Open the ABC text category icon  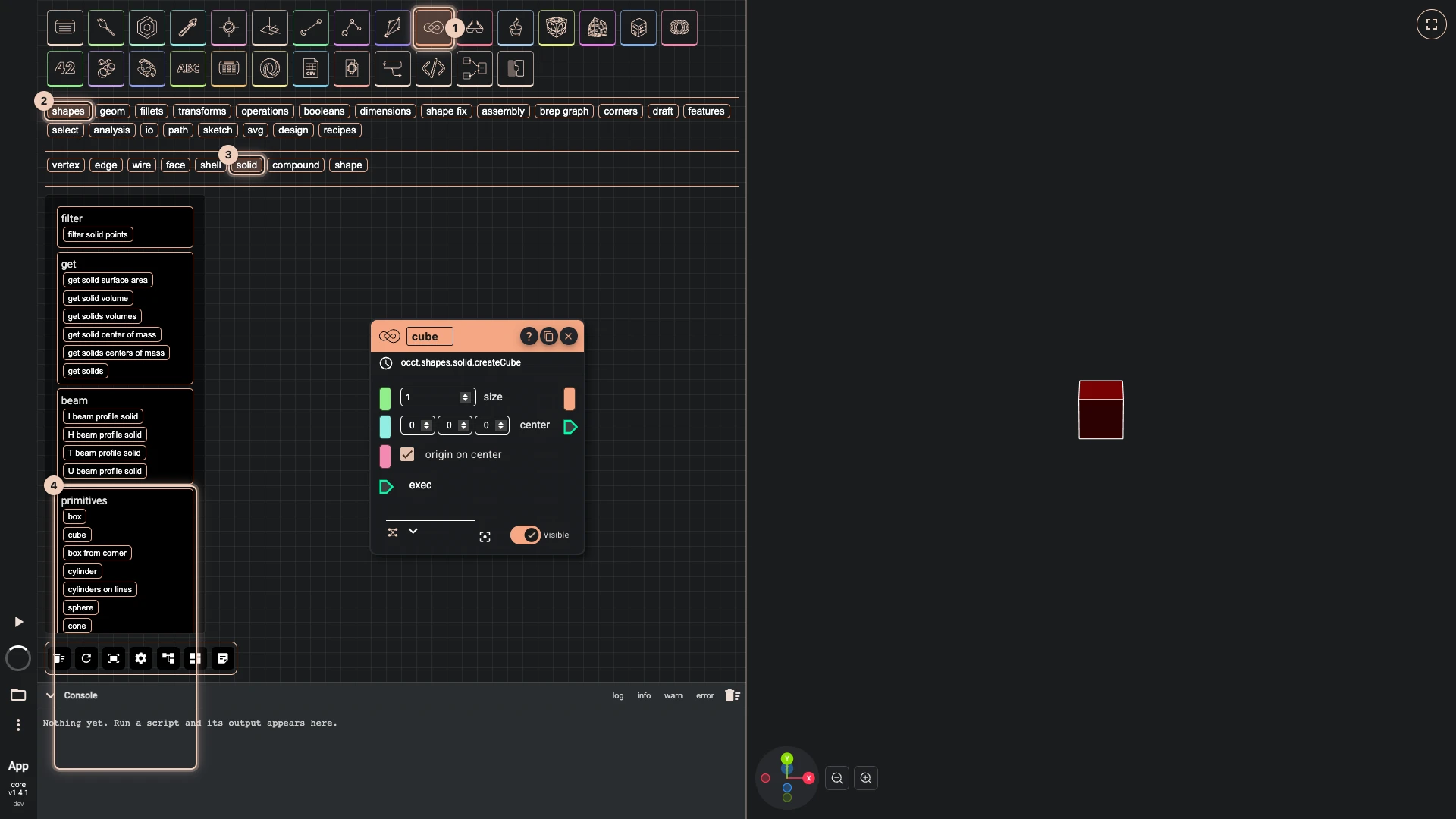[x=188, y=69]
